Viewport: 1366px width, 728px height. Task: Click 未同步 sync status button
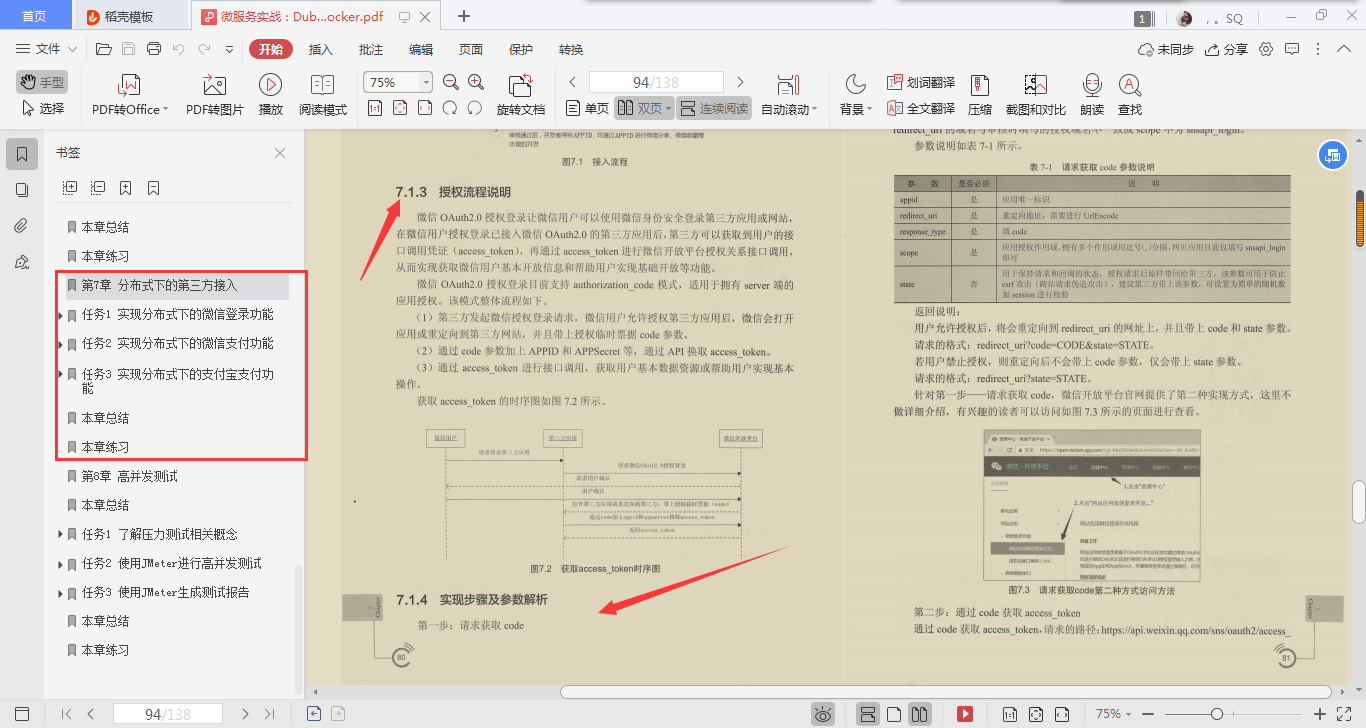pos(1166,49)
